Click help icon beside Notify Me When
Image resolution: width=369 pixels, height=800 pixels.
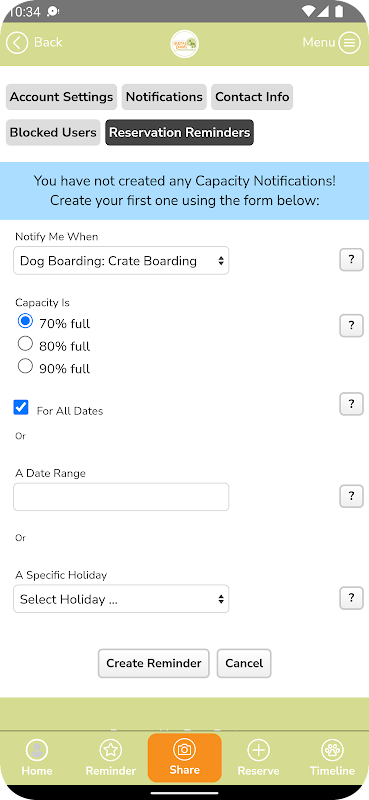351,260
